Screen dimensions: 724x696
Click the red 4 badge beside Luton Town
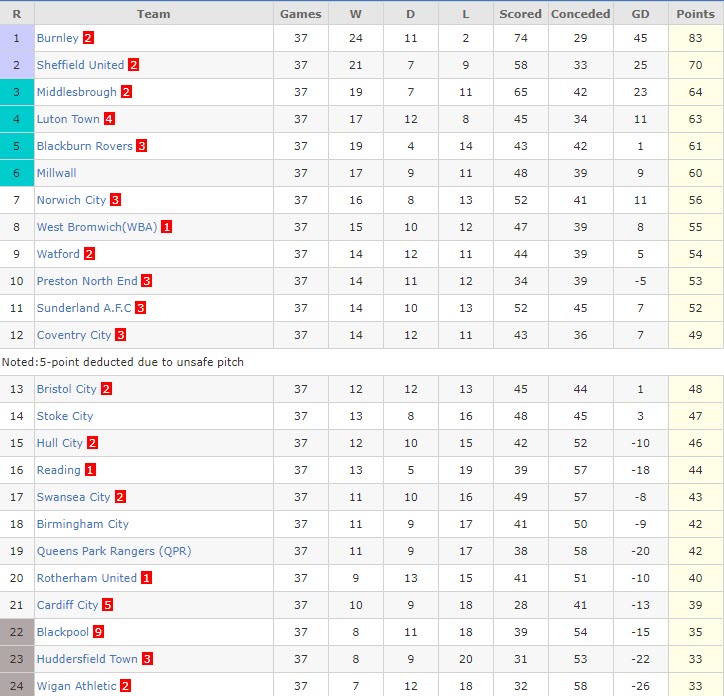[x=109, y=119]
